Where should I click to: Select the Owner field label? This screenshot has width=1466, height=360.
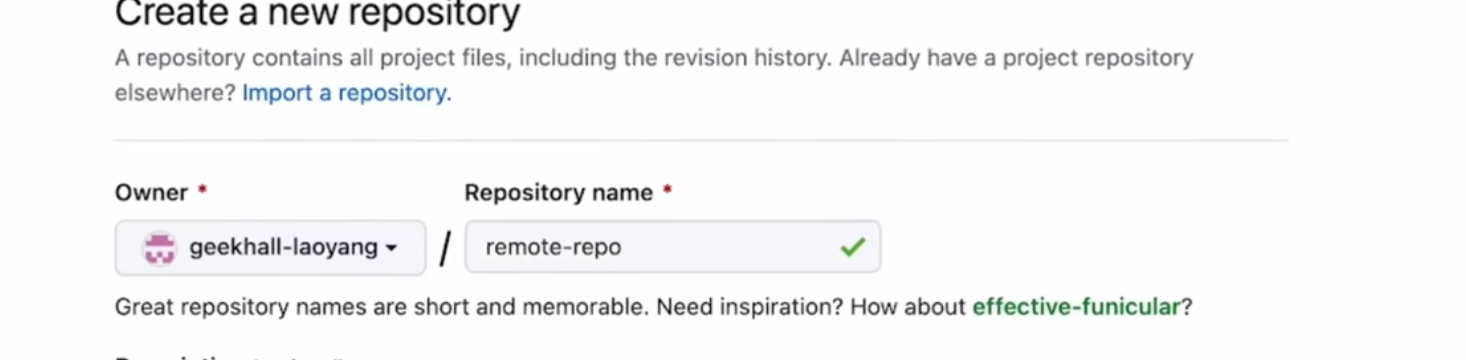[151, 192]
